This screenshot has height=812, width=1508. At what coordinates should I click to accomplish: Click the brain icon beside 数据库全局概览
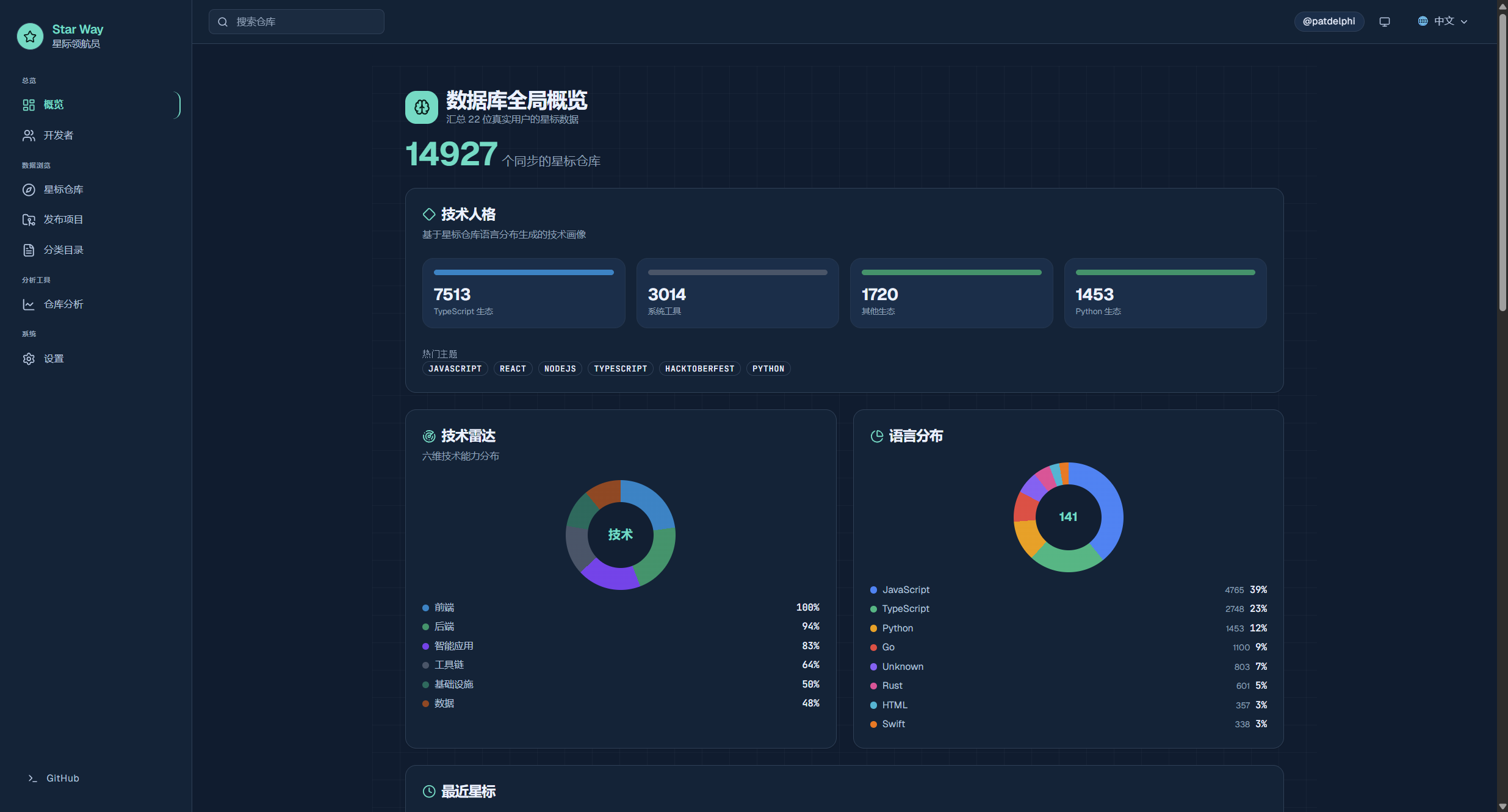pyautogui.click(x=422, y=107)
